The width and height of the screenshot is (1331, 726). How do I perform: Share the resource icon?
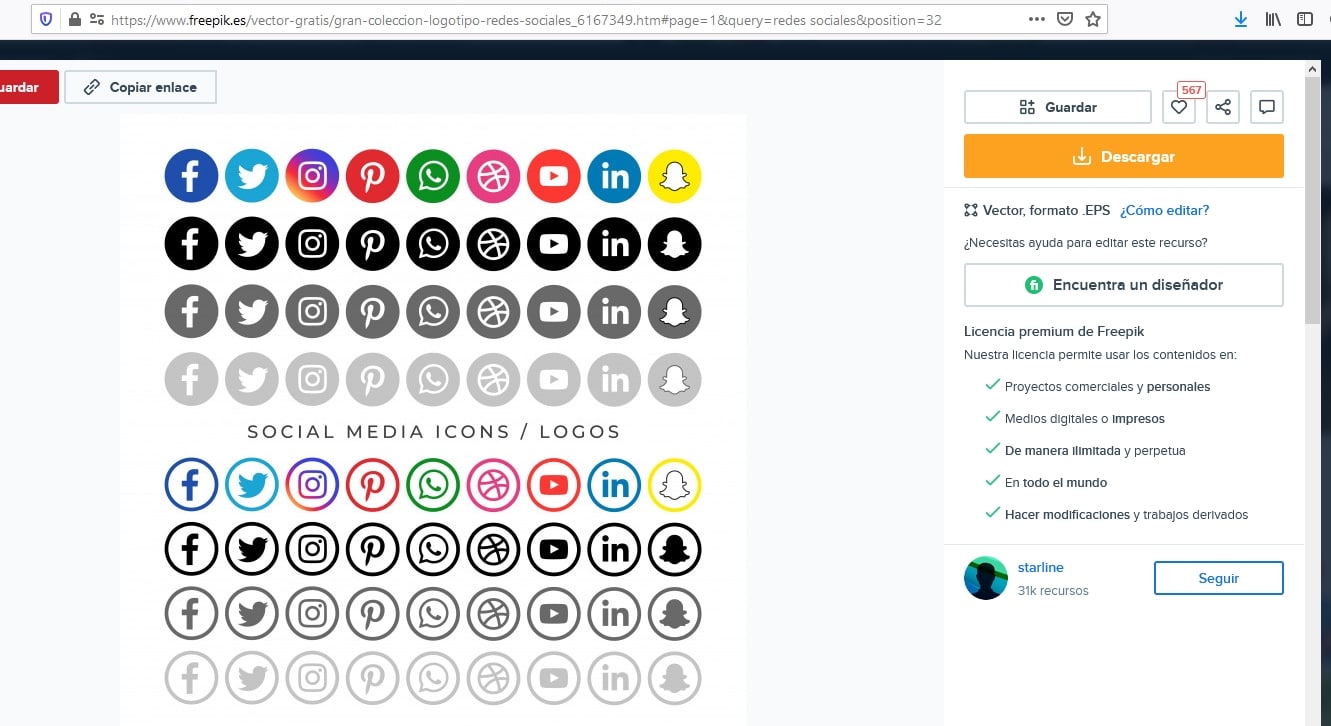1223,107
